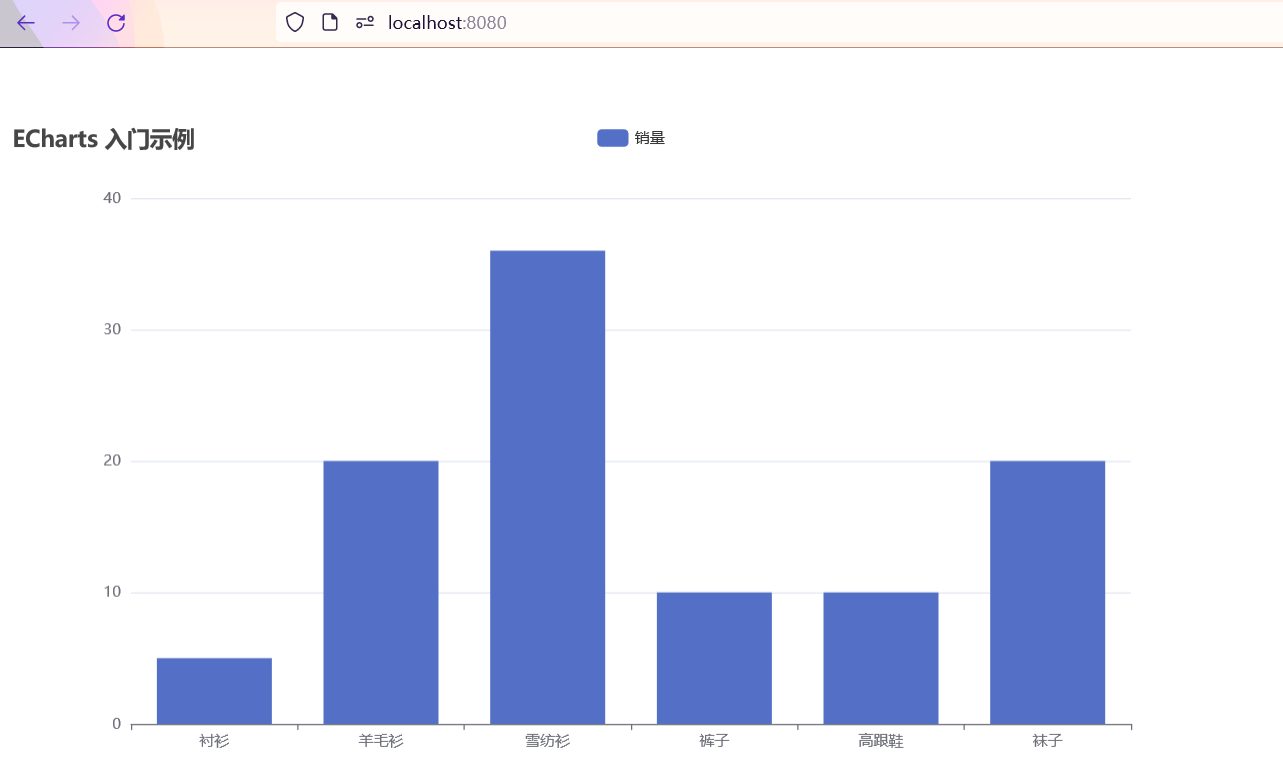This screenshot has height=776, width=1283.
Task: Toggle the 销量 legend color swatch
Action: point(612,138)
